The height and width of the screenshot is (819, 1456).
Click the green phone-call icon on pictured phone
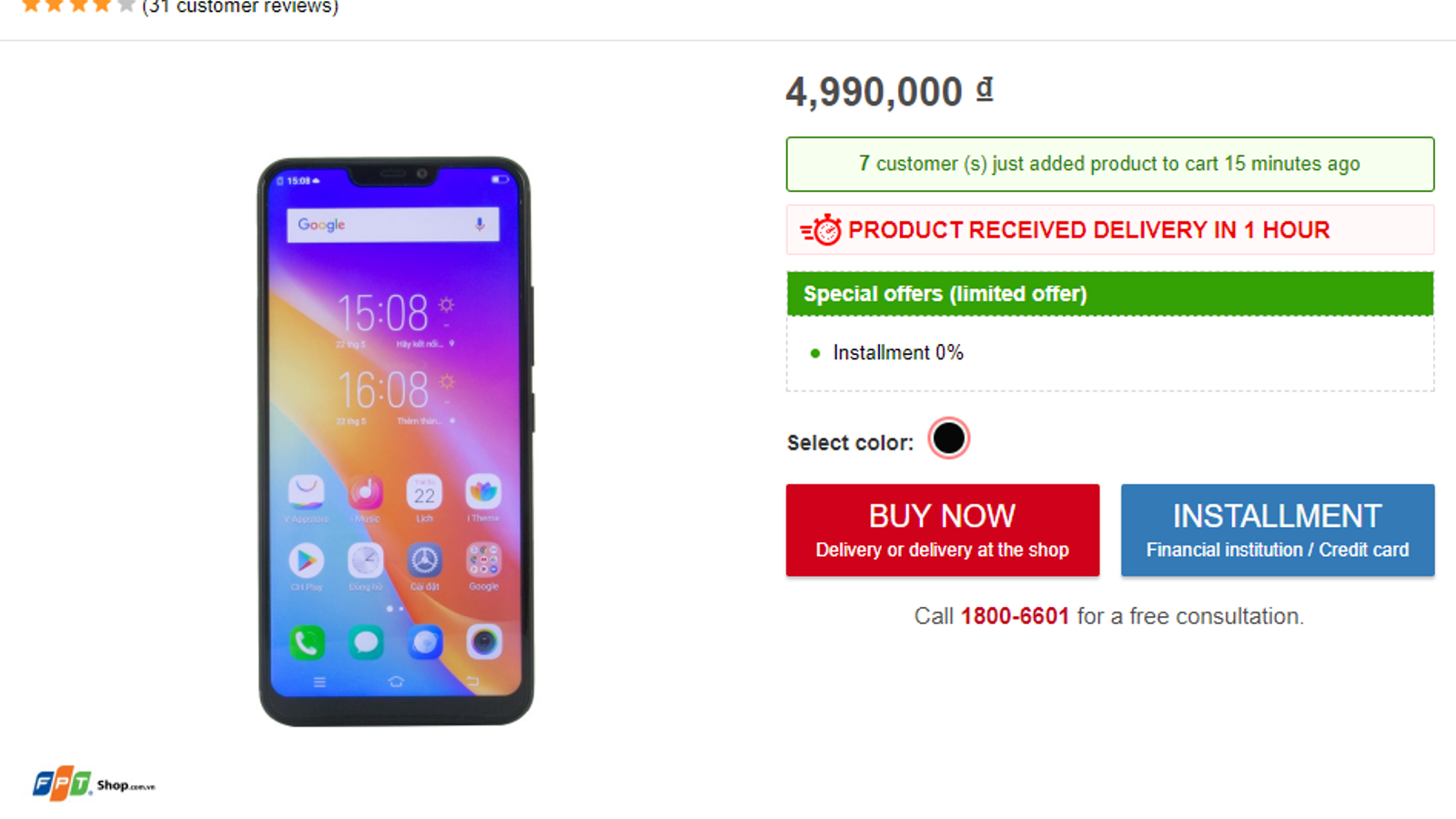307,642
